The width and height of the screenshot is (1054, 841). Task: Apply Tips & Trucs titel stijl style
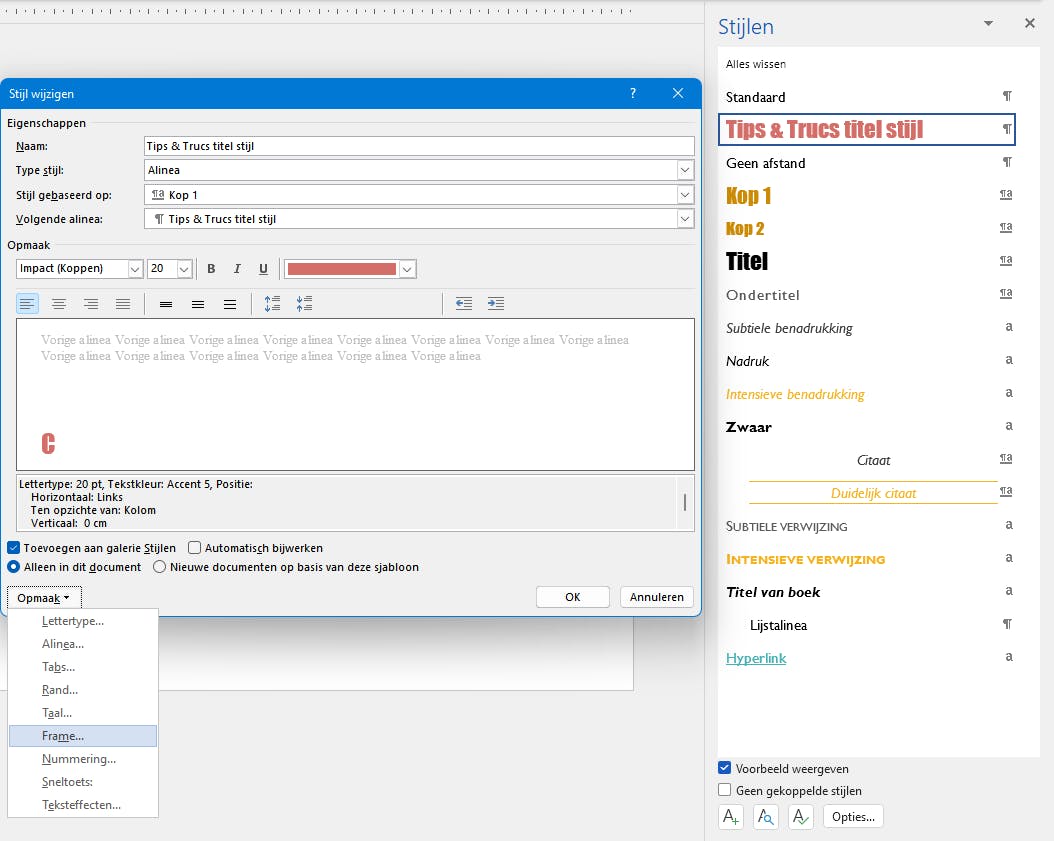point(866,129)
